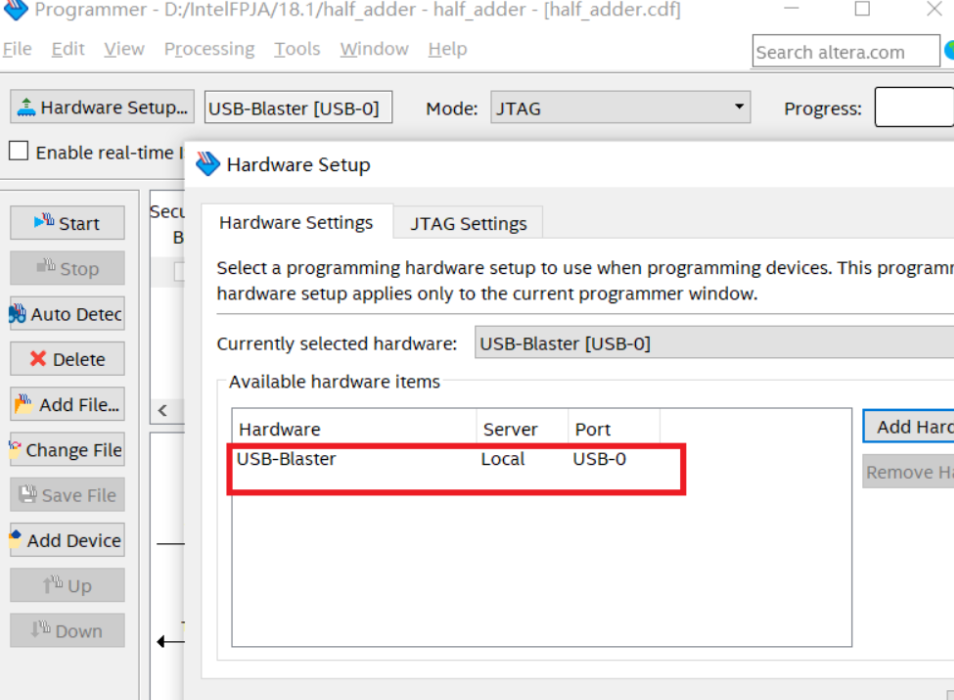Open the Window menu

click(x=374, y=49)
